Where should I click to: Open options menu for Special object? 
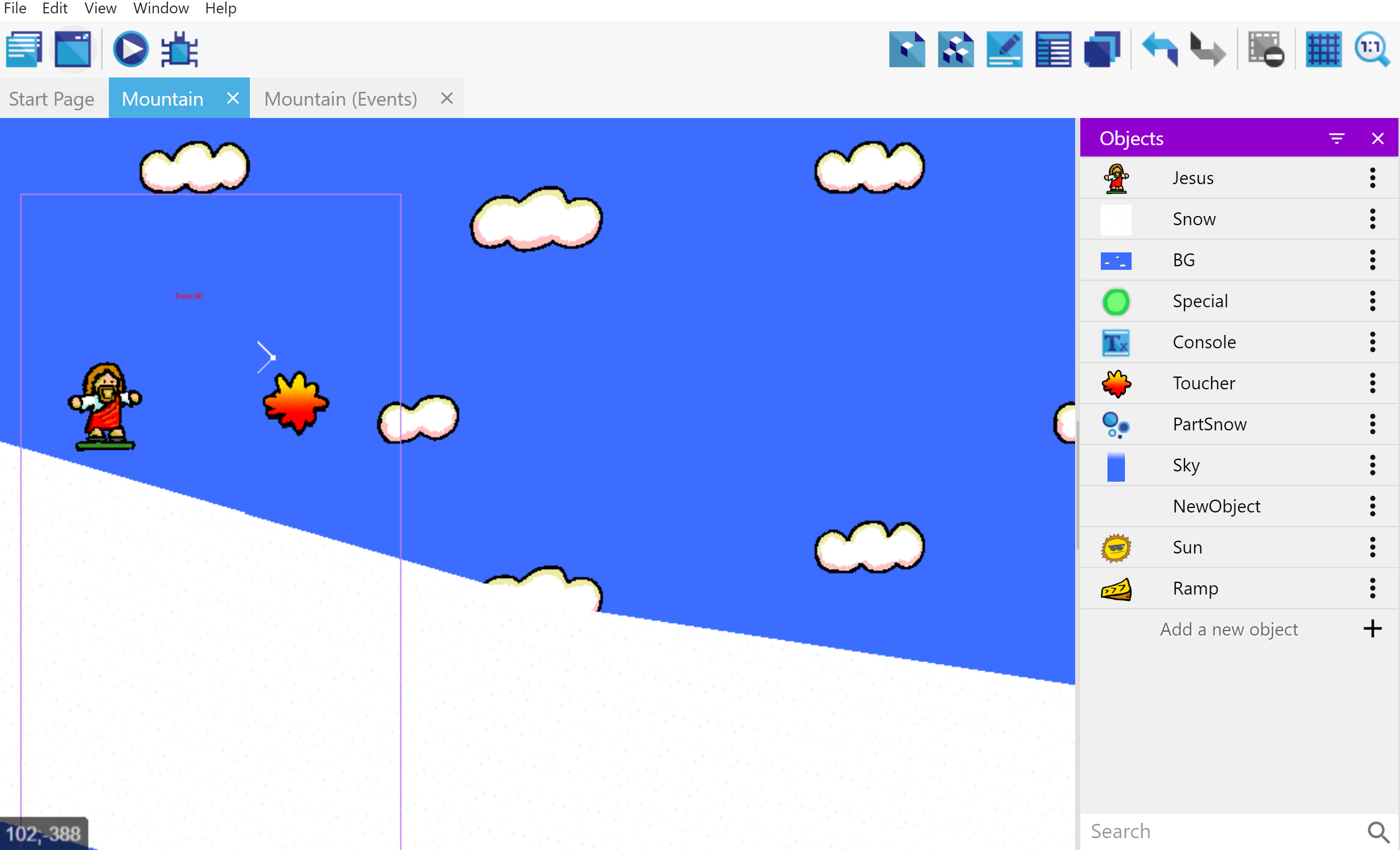(x=1373, y=301)
